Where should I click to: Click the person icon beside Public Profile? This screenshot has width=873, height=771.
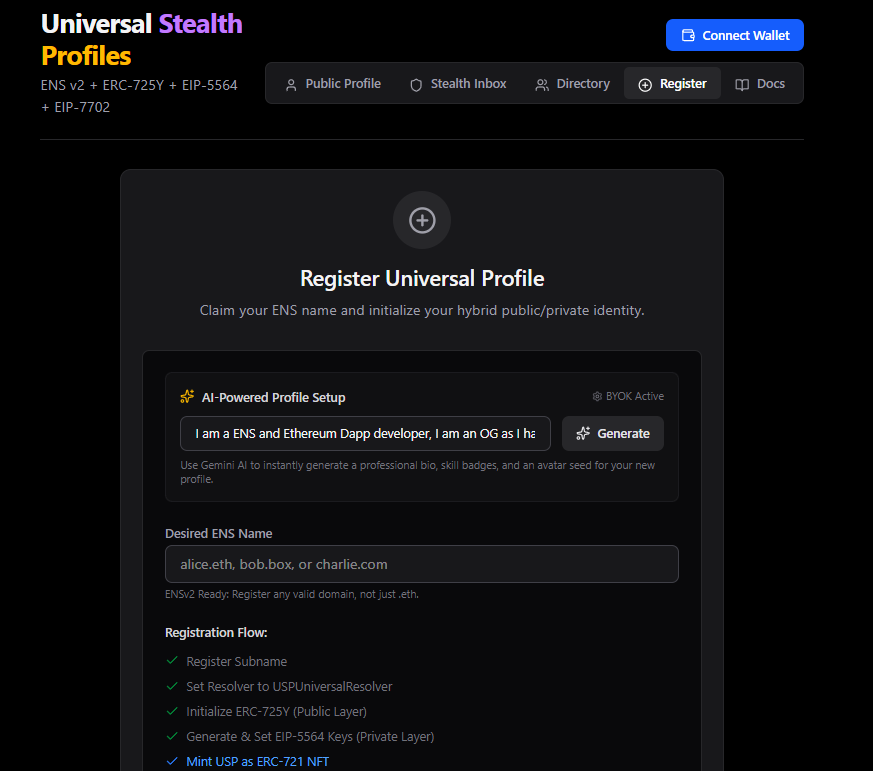291,85
